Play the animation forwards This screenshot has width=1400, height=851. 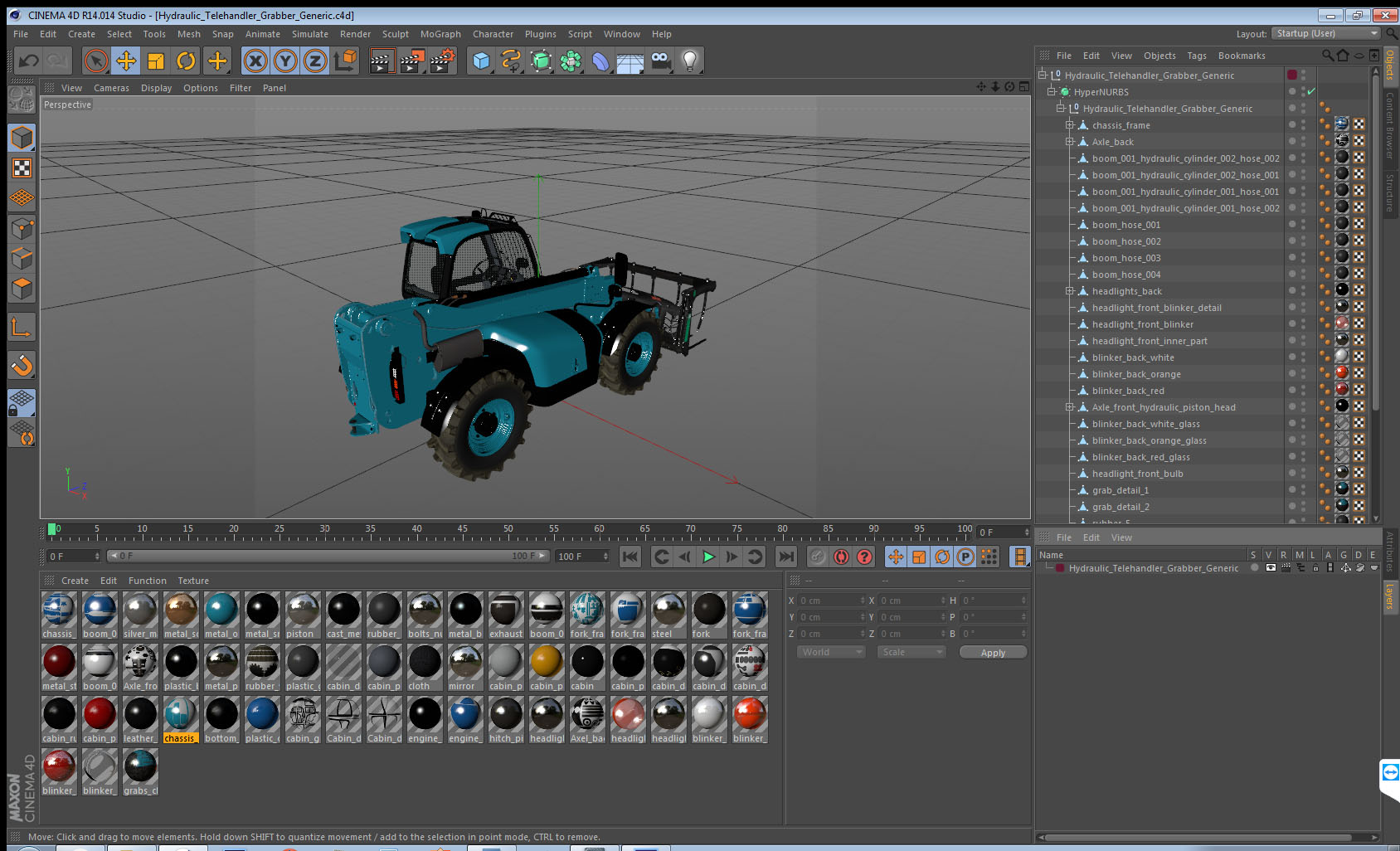coord(708,557)
